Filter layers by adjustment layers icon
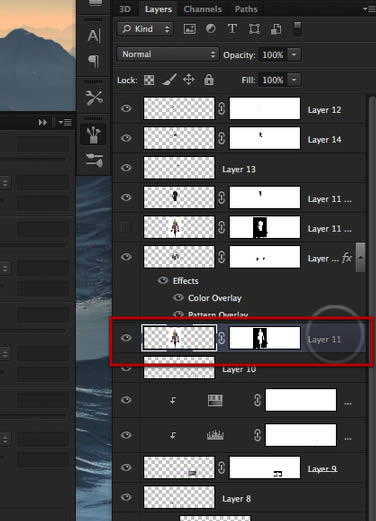376x521 pixels. (211, 29)
